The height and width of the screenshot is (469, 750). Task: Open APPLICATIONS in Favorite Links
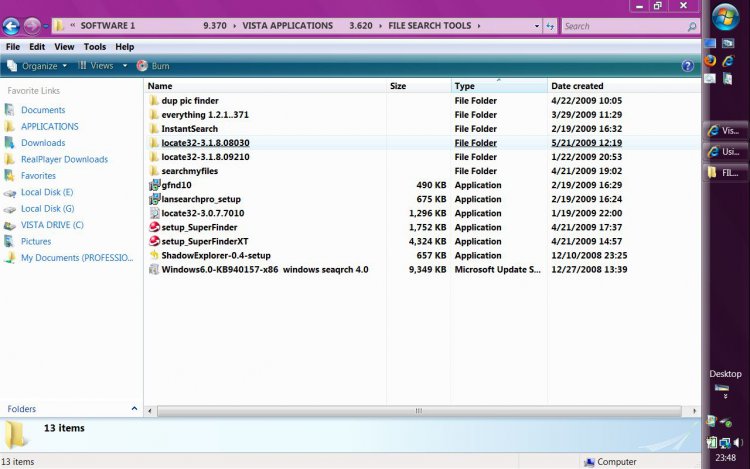click(x=49, y=127)
